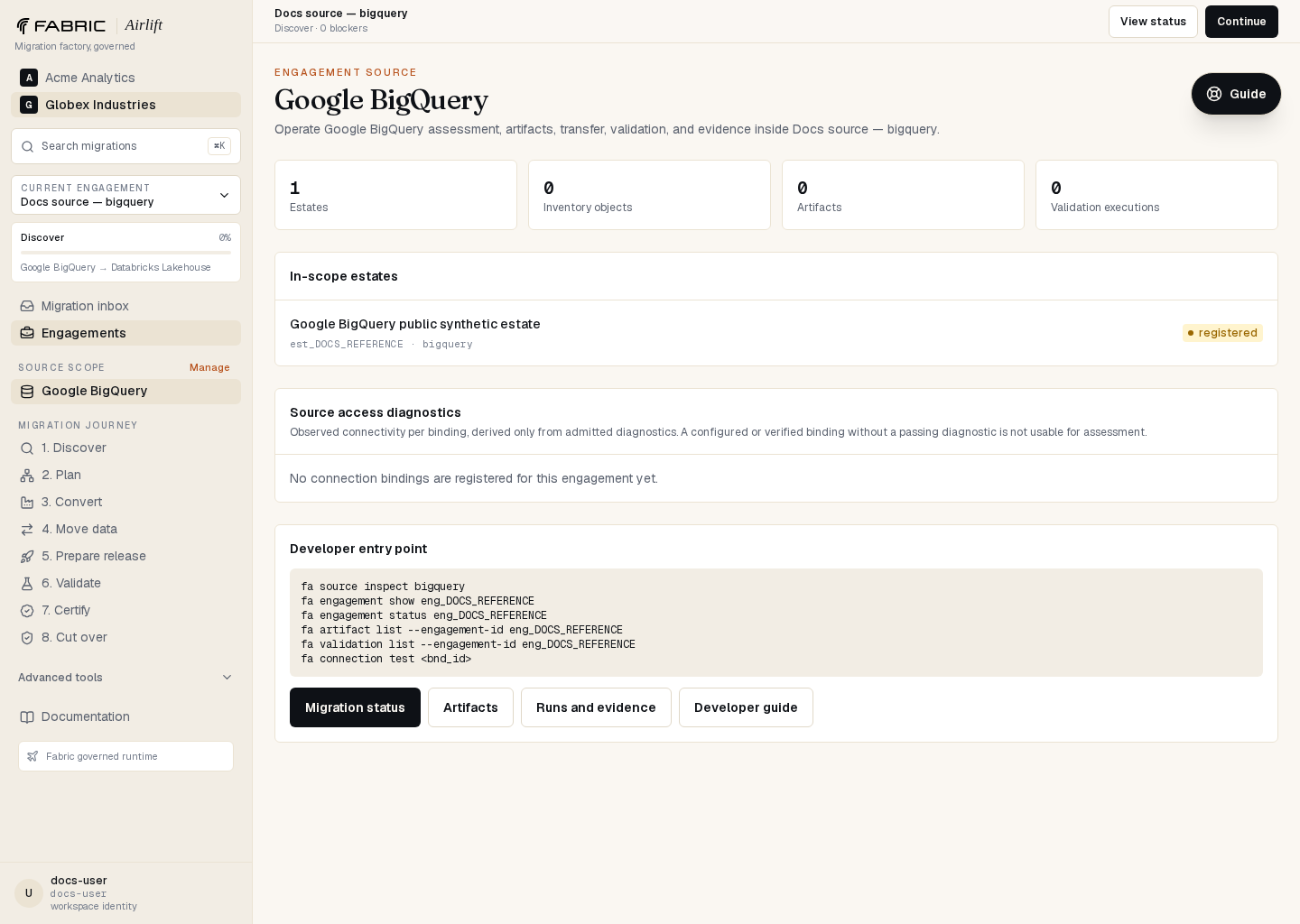Click the Convert step folder icon

click(27, 502)
